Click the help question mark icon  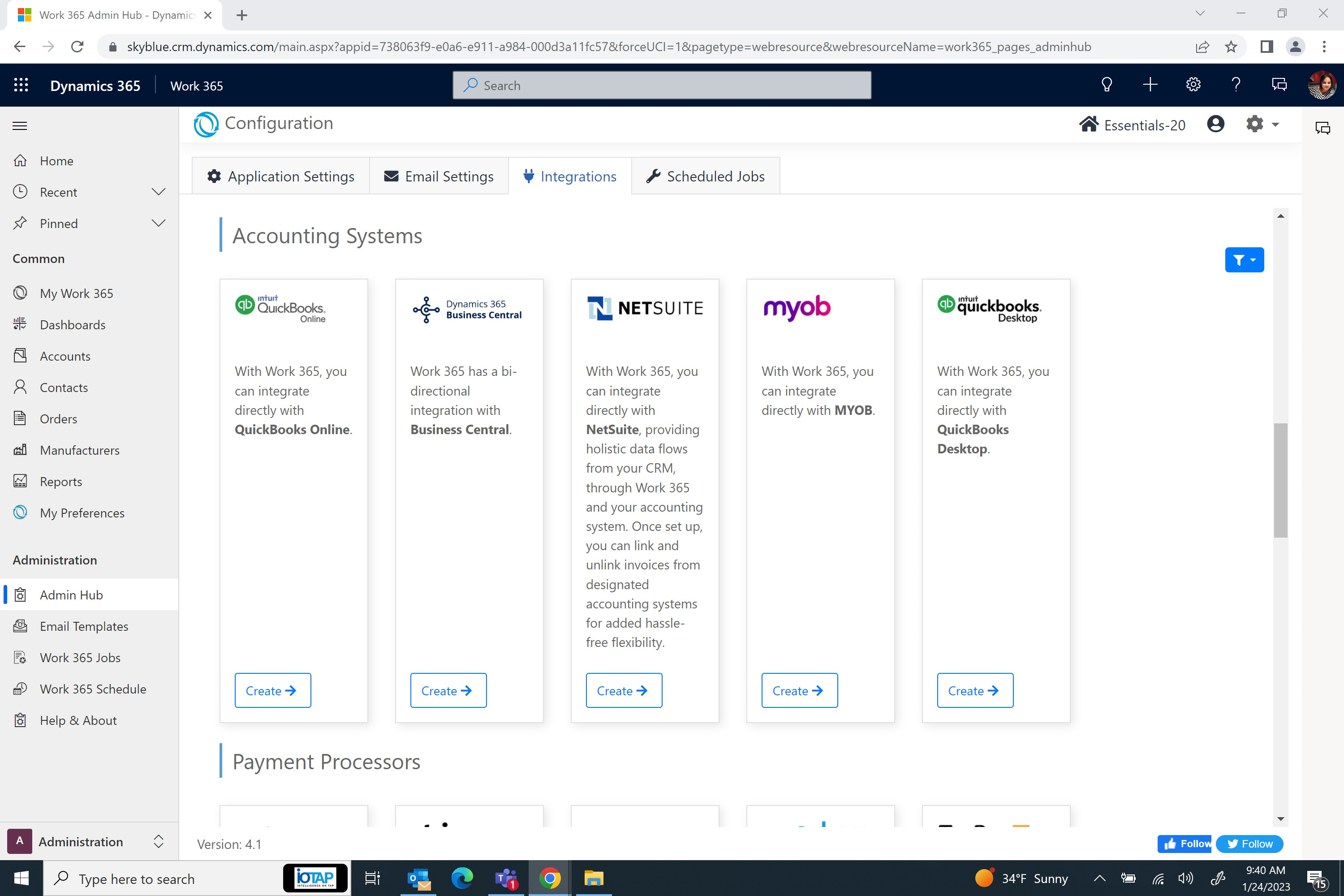click(1236, 85)
